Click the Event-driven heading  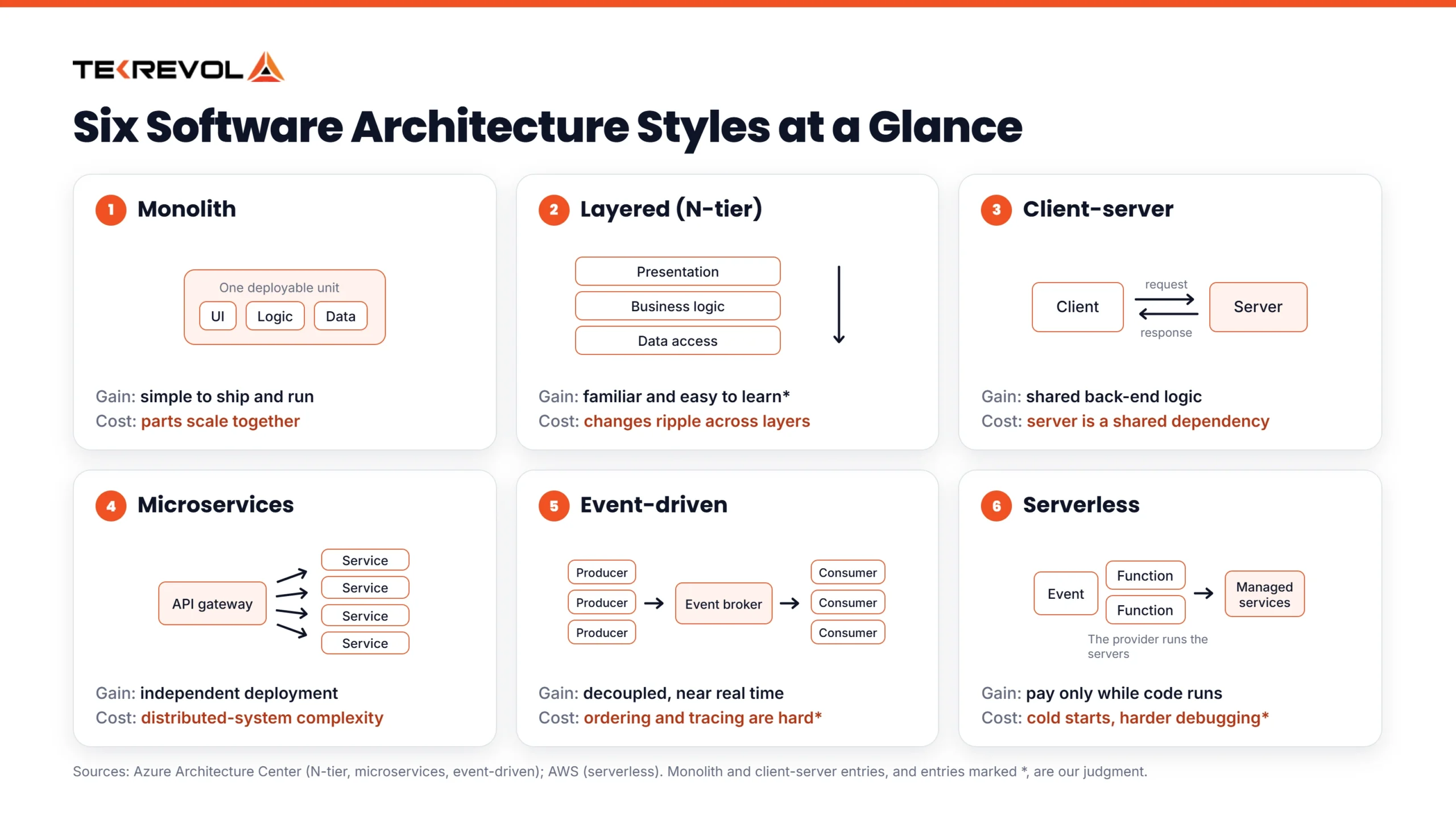[x=653, y=504]
